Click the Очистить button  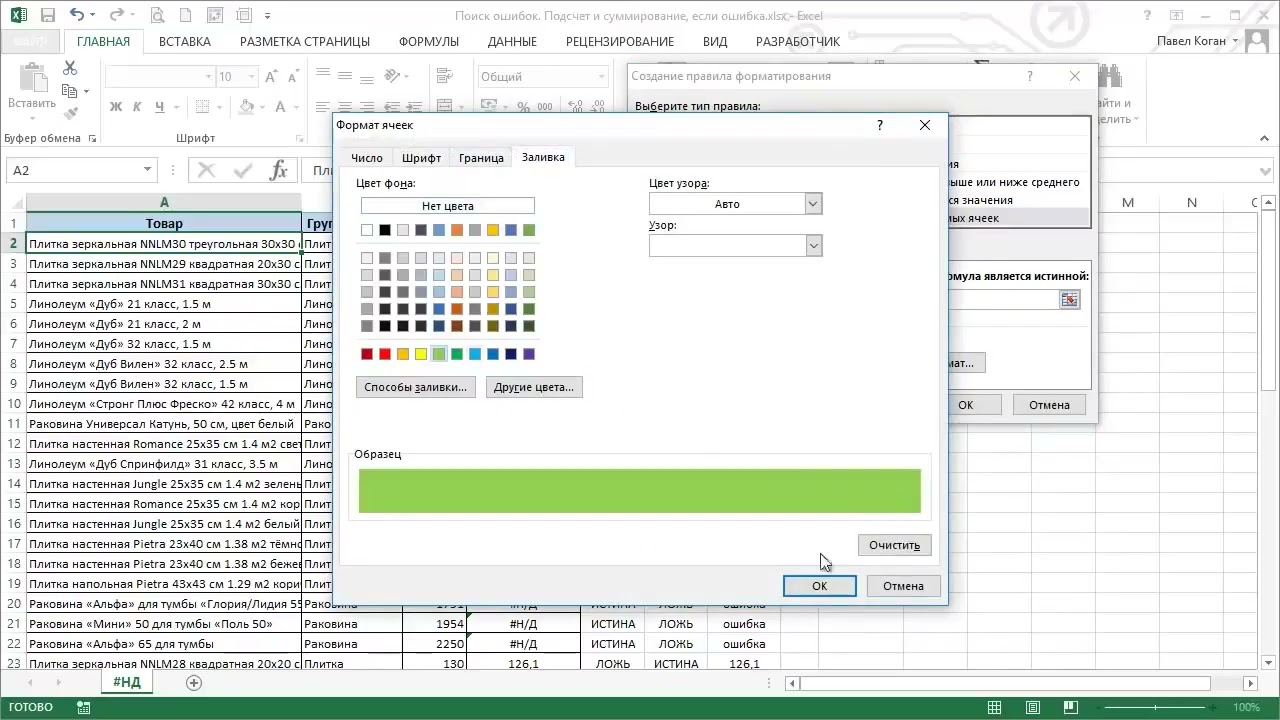[x=894, y=545]
